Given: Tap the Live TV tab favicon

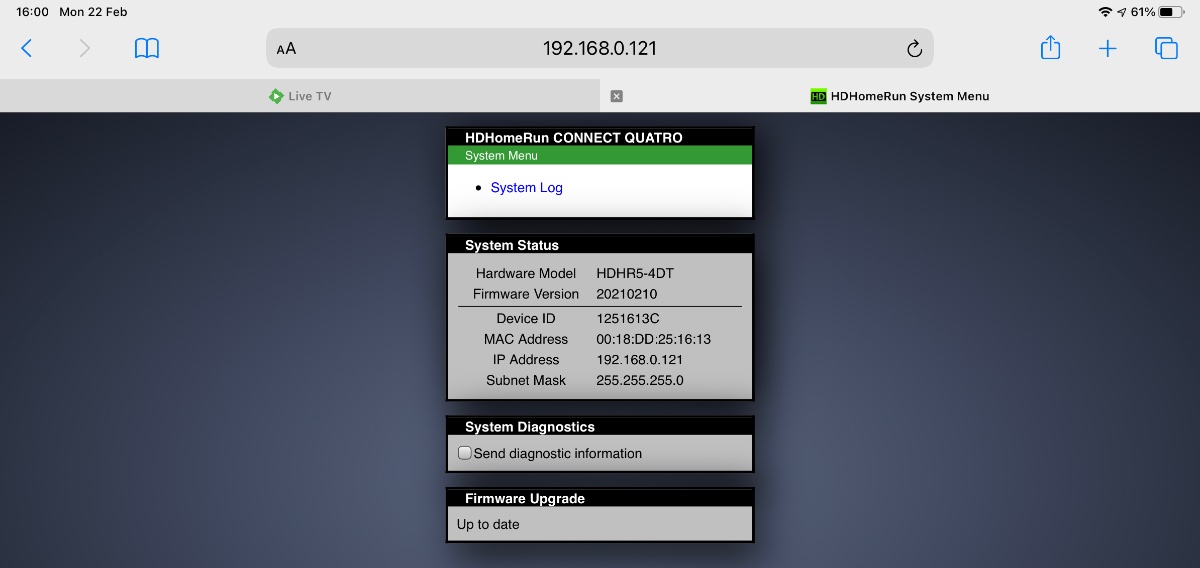Looking at the screenshot, I should [276, 96].
